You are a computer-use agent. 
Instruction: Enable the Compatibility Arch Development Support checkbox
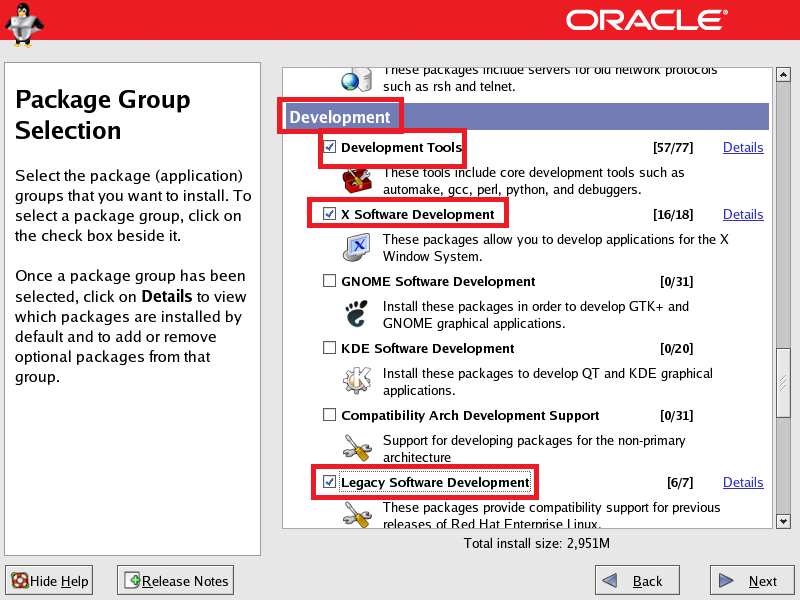(x=330, y=414)
